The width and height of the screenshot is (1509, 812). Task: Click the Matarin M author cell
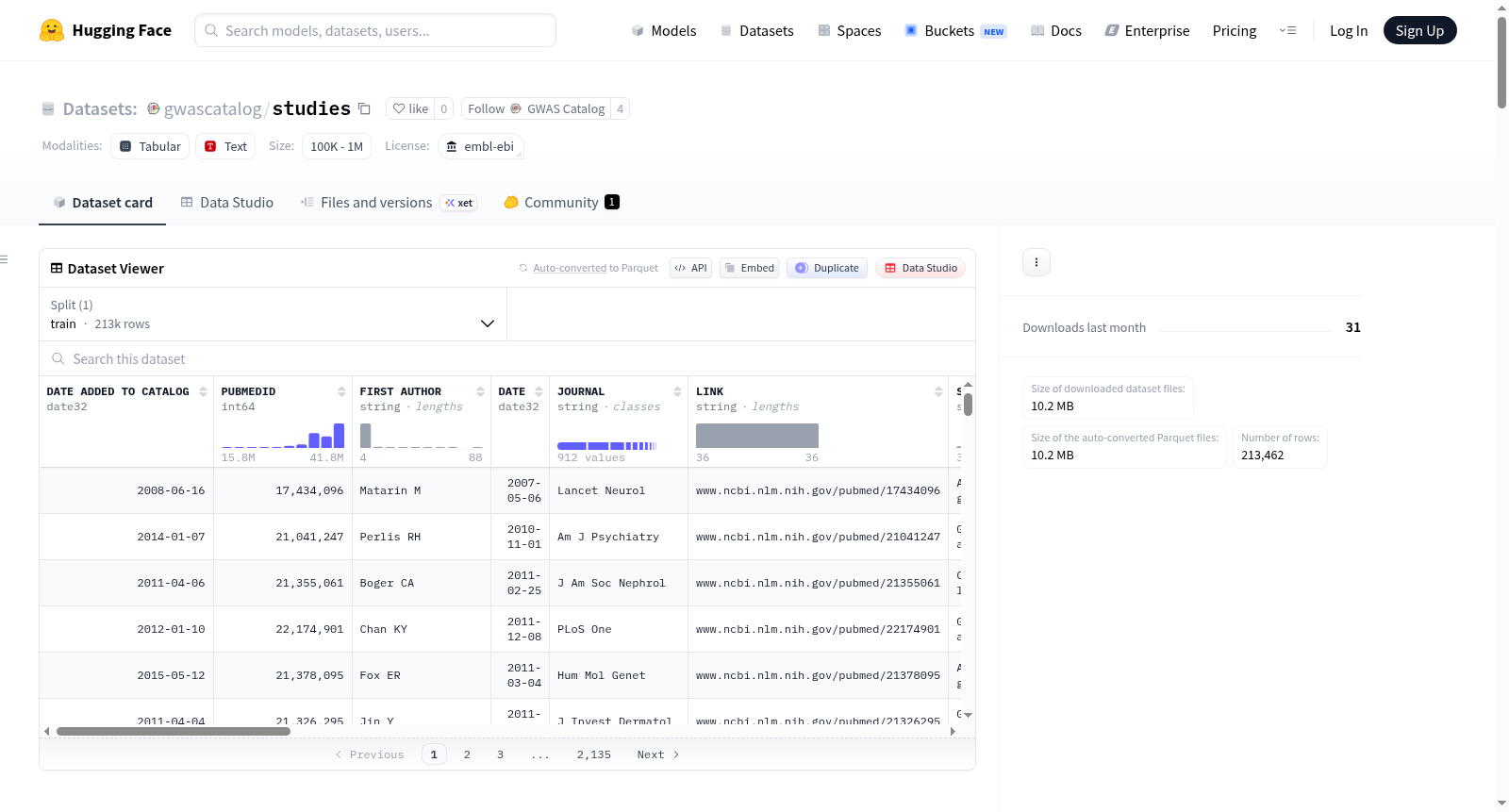click(x=422, y=490)
